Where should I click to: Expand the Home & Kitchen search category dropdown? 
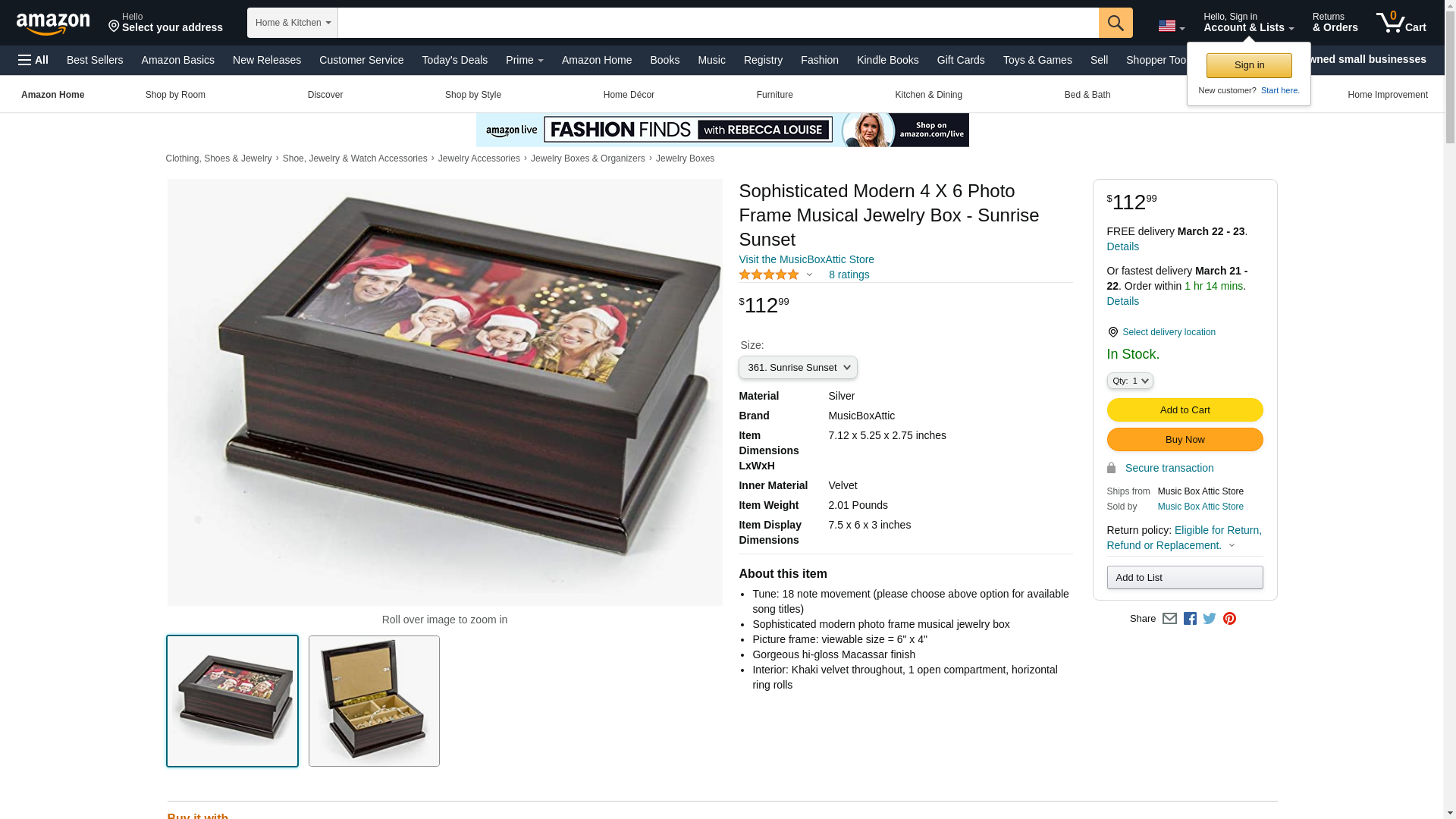click(x=293, y=23)
